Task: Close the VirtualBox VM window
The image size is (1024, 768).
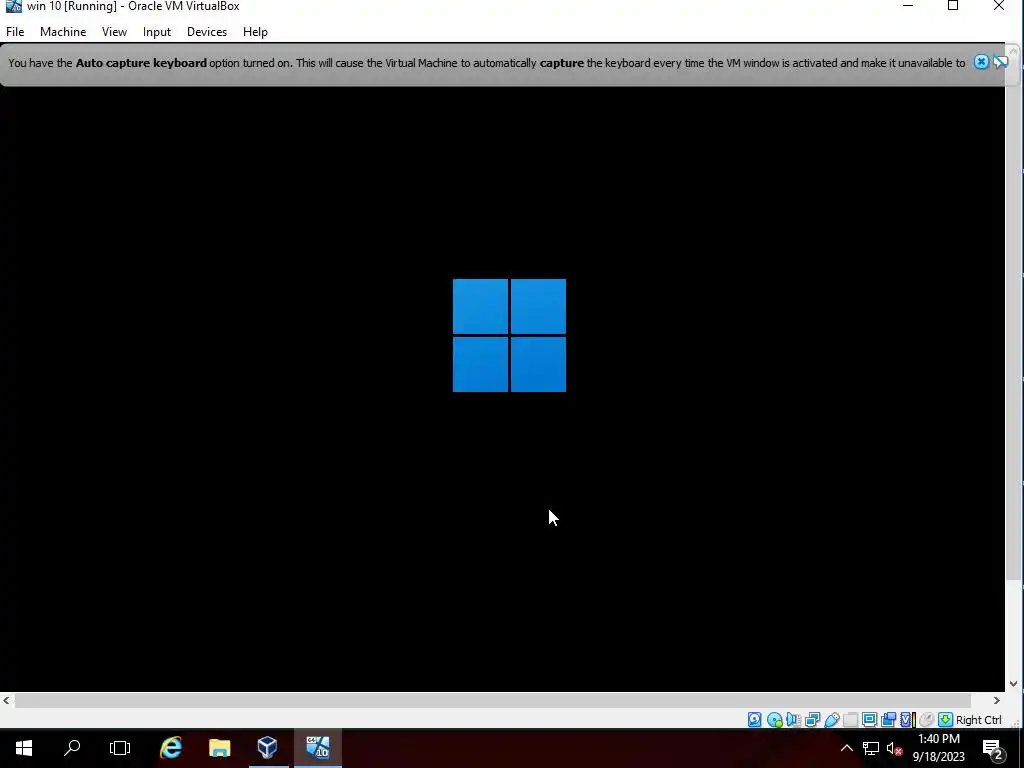Action: pos(999,6)
